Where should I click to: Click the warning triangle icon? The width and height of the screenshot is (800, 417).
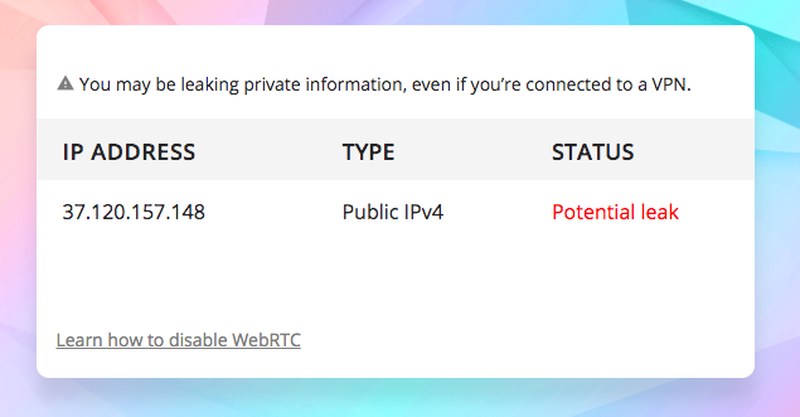point(65,83)
